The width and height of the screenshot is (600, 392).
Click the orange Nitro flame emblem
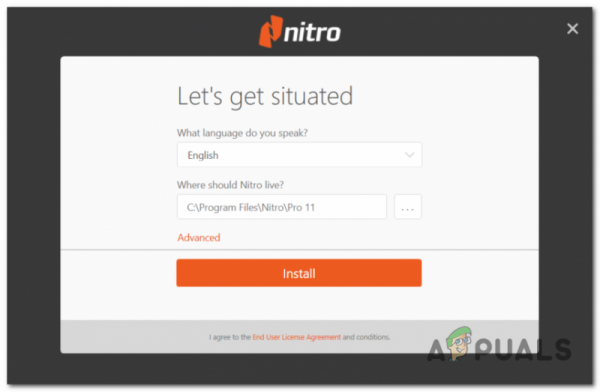[x=271, y=31]
